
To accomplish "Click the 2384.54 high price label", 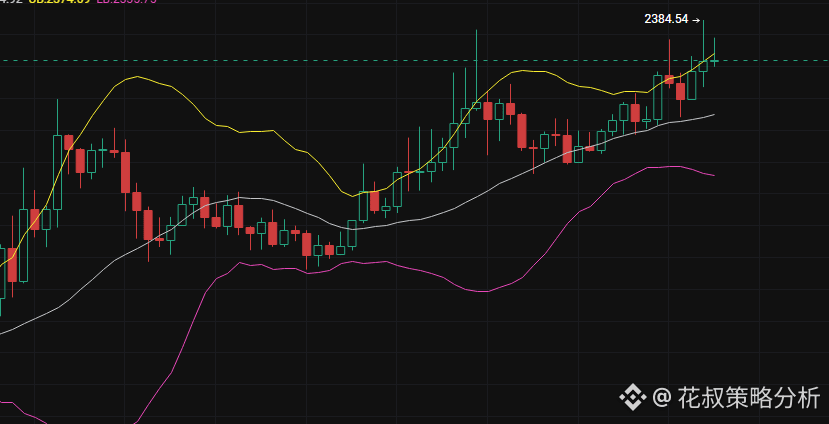I will 667,20.
